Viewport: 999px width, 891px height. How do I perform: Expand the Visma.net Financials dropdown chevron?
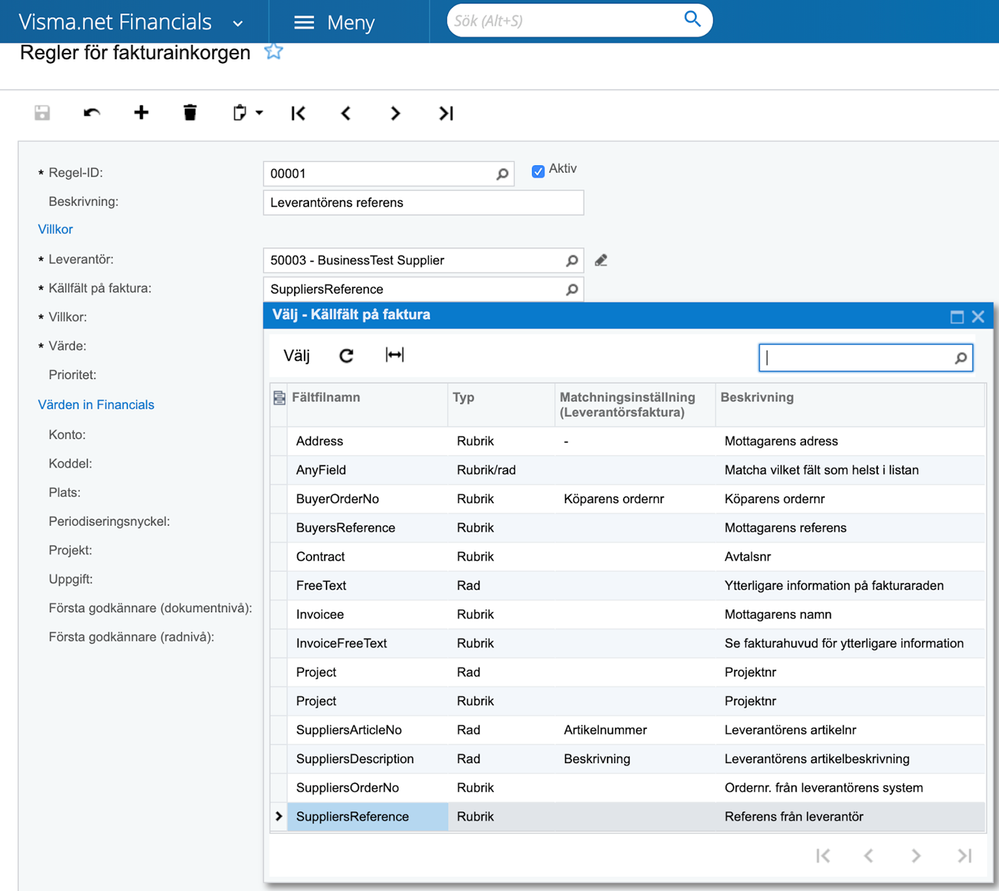[x=238, y=24]
